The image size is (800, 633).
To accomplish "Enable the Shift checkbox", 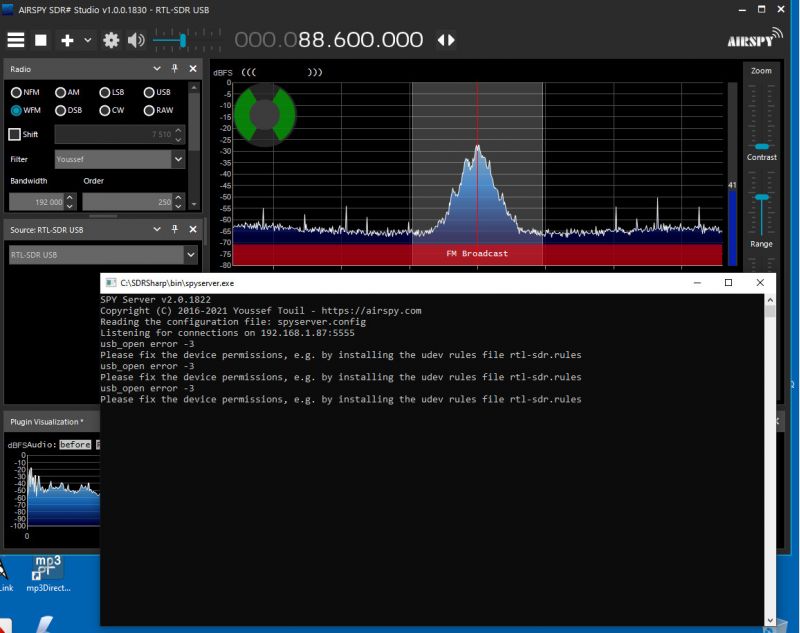I will (15, 134).
